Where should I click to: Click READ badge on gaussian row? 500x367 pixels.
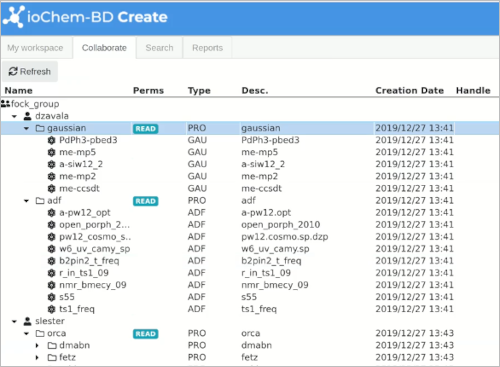[x=146, y=129]
